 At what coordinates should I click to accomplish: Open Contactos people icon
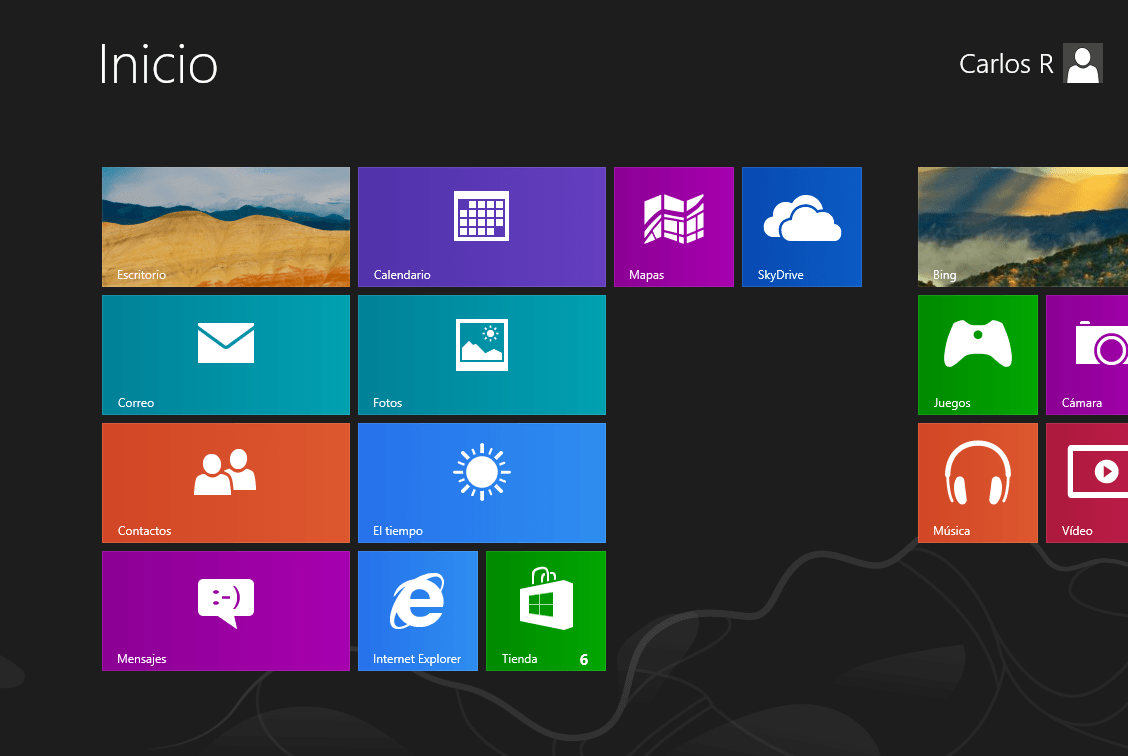(225, 472)
